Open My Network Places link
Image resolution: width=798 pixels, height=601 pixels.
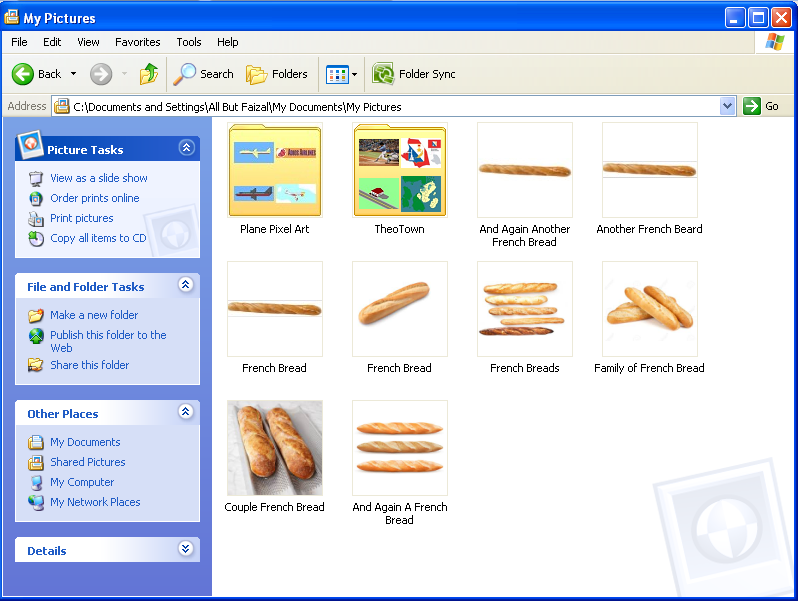[95, 502]
